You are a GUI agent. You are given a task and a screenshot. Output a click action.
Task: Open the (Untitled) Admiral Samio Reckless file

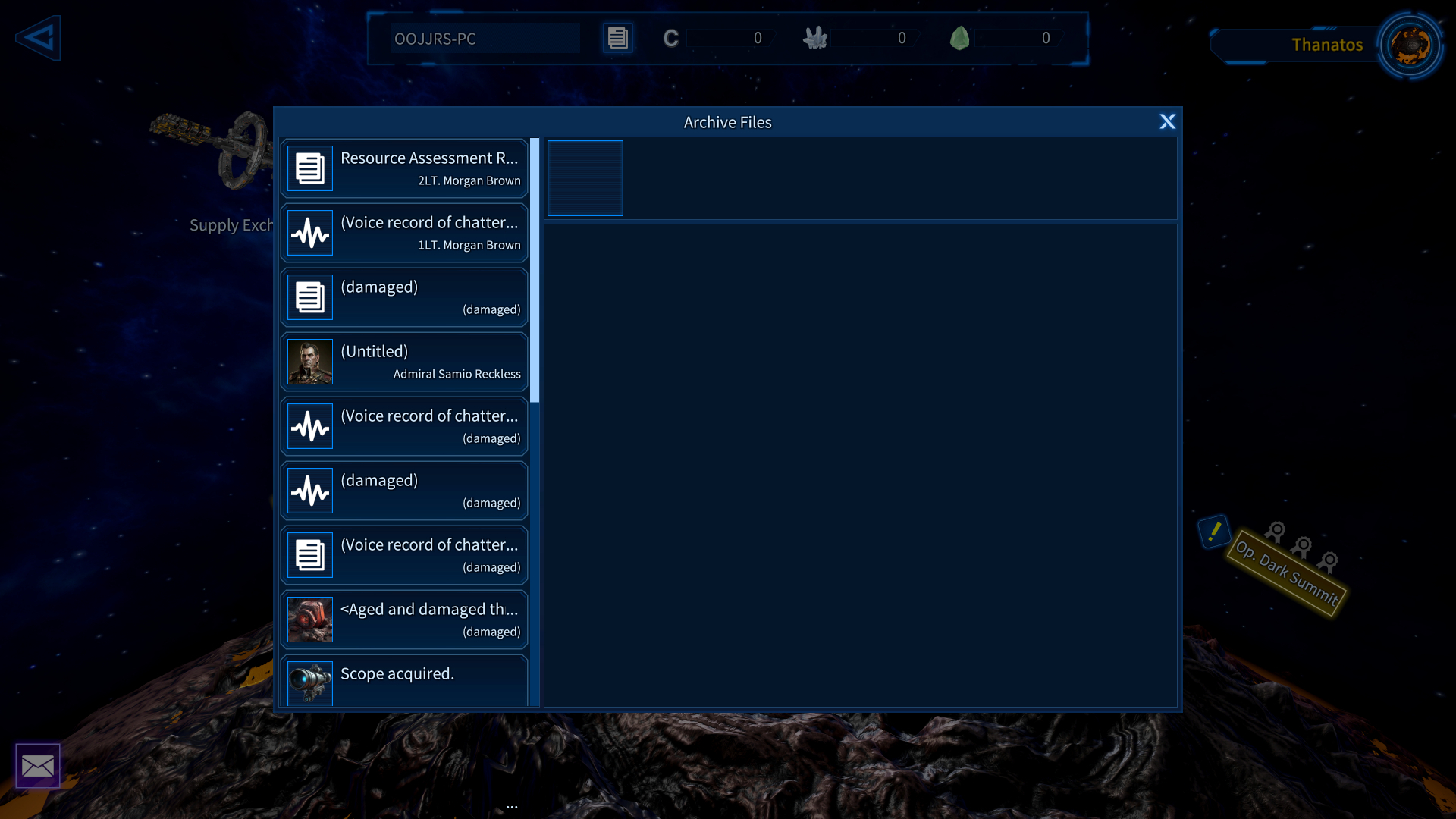click(404, 362)
